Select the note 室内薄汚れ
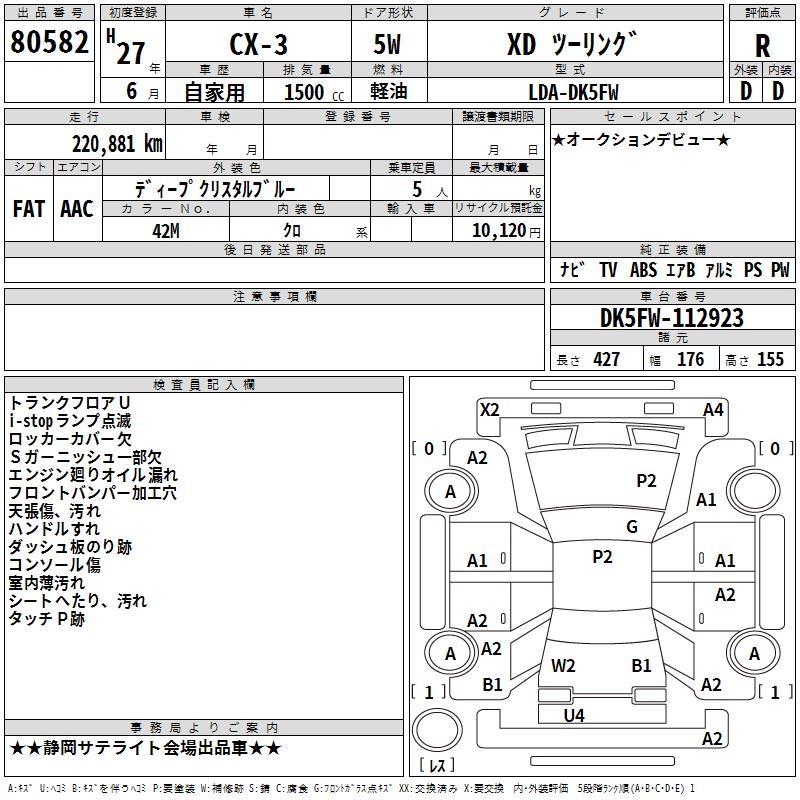Viewport: 800px width, 800px height. click(47, 583)
